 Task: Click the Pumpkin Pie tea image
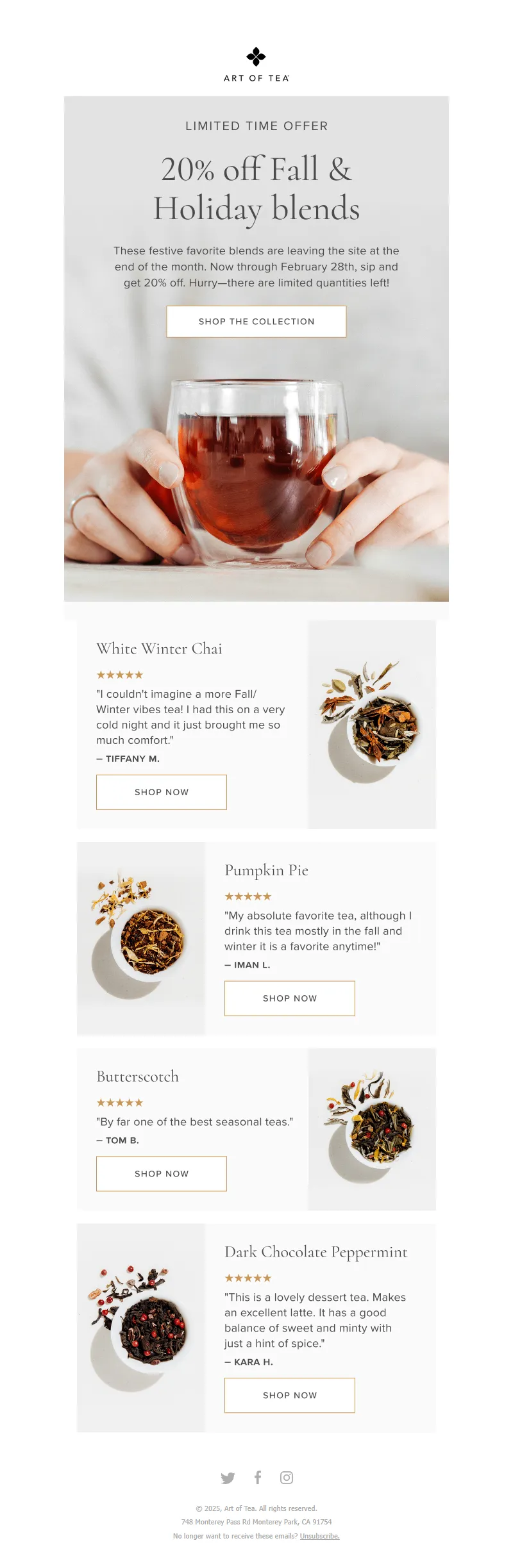[141, 939]
